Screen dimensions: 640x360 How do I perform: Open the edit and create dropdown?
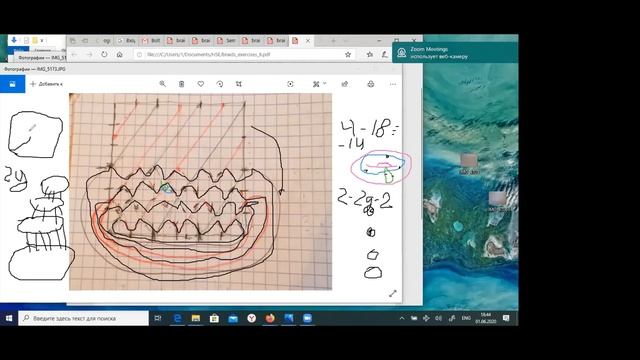(319, 84)
